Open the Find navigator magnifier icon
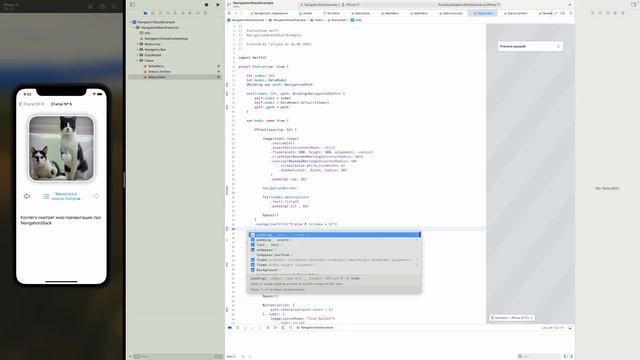This screenshot has height=360, width=640. click(168, 13)
